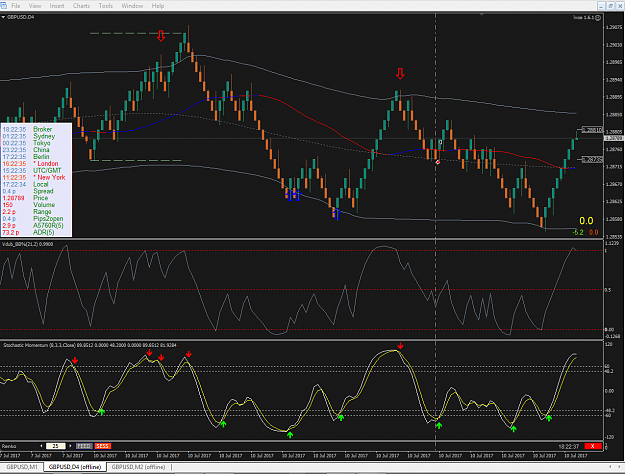Click the Ivar 1.6.1 expert advisor name
625x474 pixels.
[x=584, y=18]
